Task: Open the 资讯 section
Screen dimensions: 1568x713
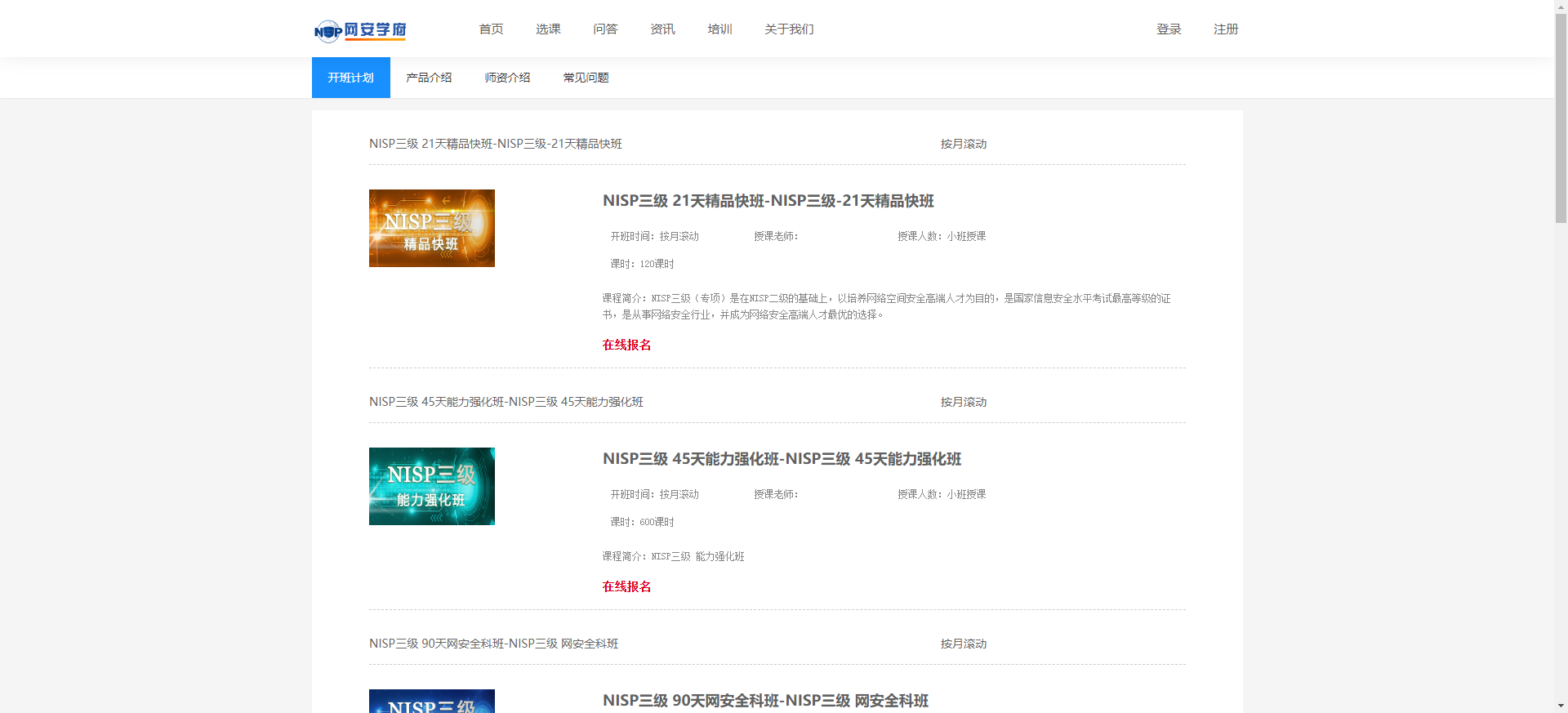Action: pos(662,29)
